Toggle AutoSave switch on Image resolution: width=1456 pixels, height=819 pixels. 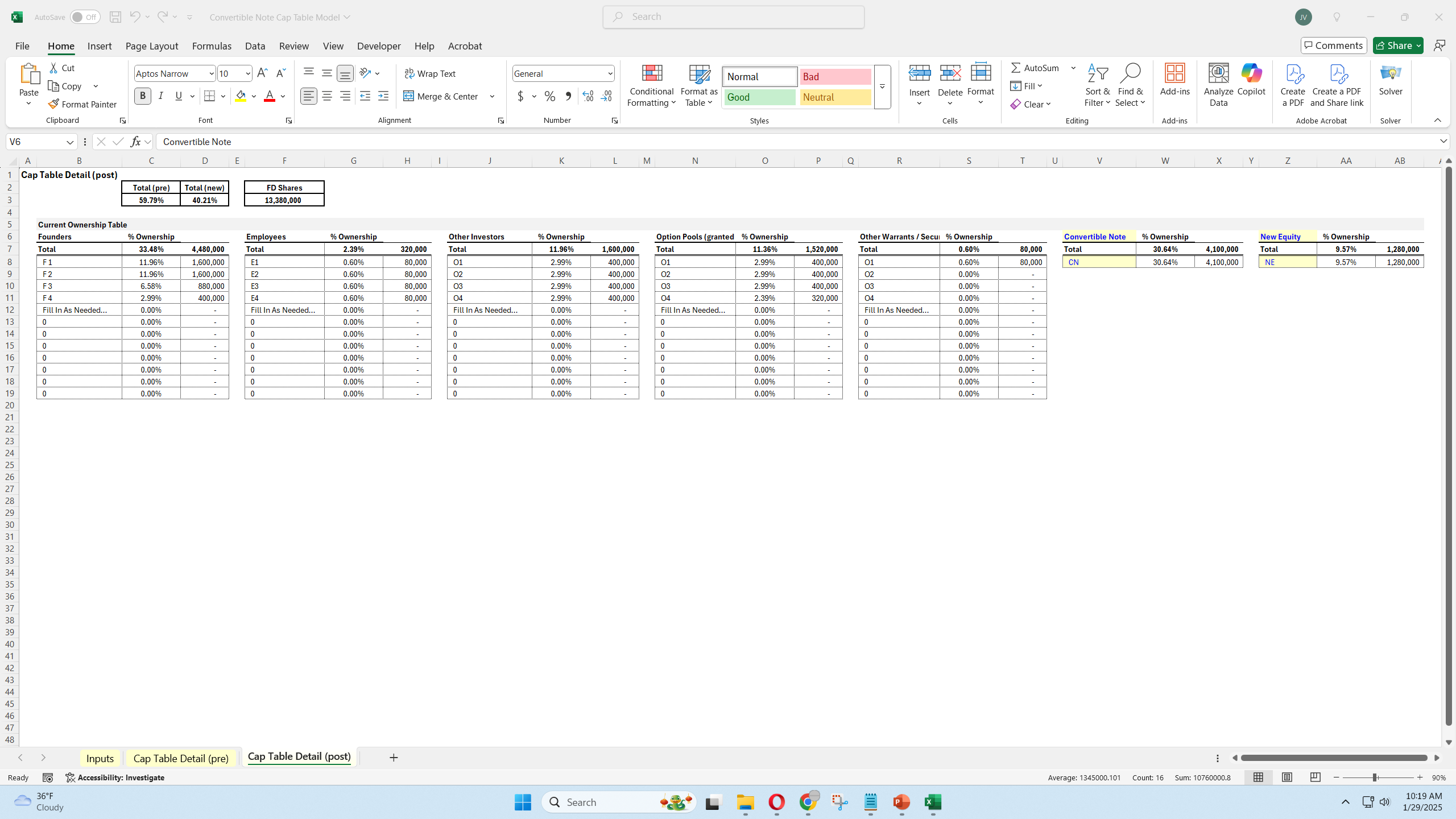(x=85, y=17)
